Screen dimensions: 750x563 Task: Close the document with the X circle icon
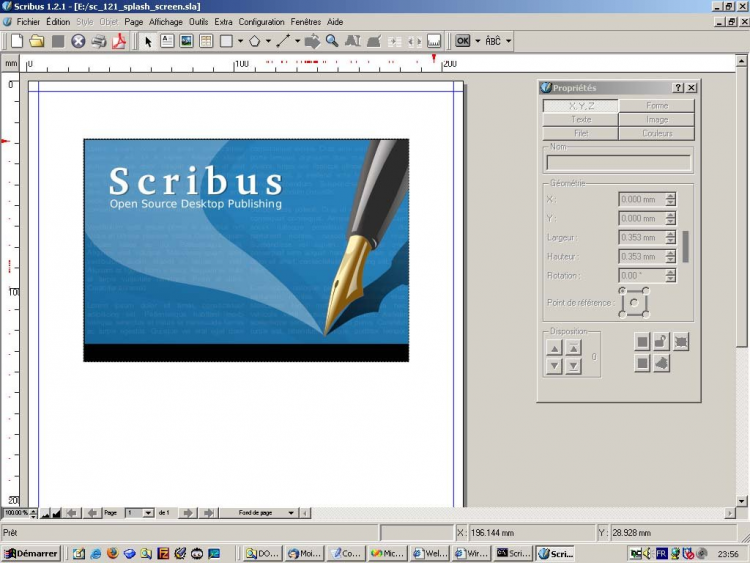(78, 41)
